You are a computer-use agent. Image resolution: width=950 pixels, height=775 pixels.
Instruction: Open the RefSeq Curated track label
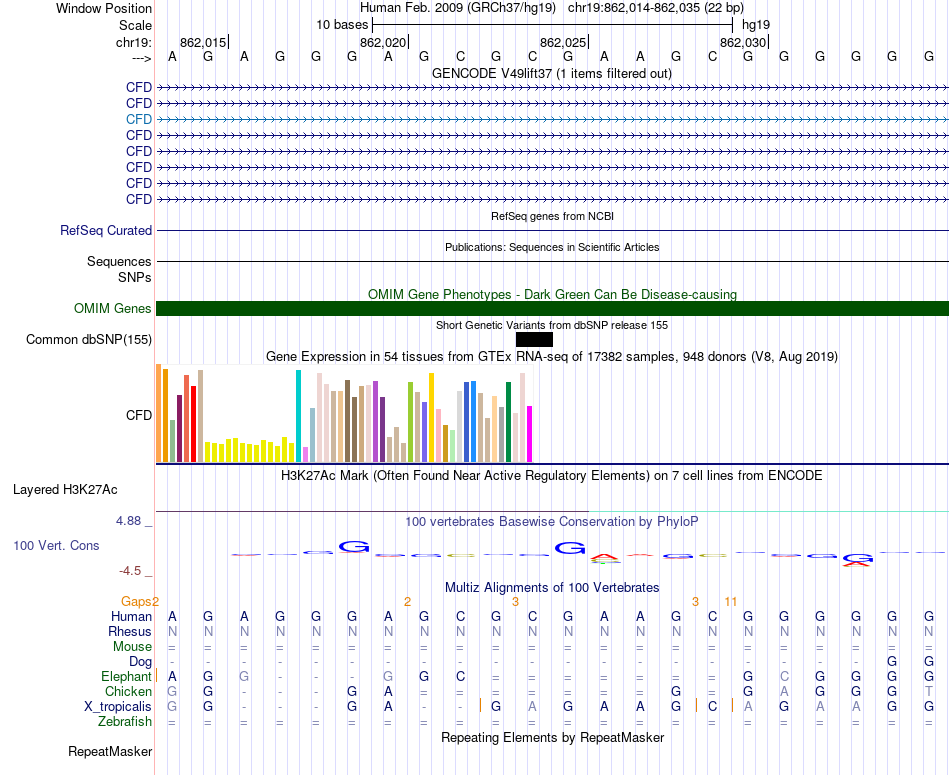[x=106, y=231]
